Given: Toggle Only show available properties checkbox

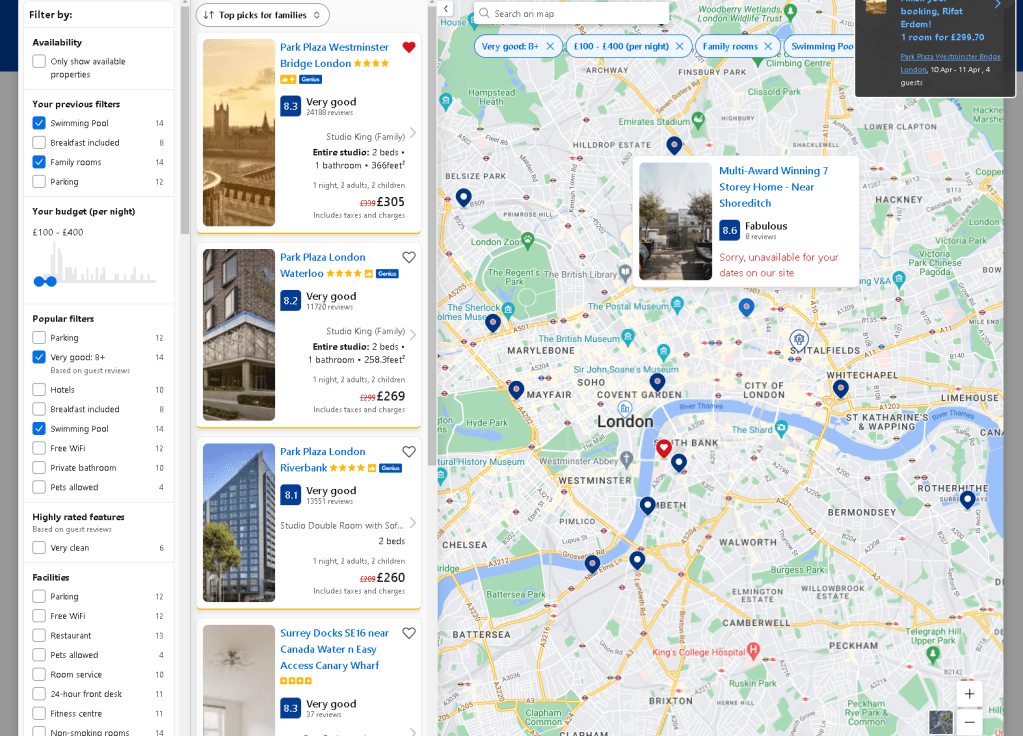Looking at the screenshot, I should pos(38,61).
